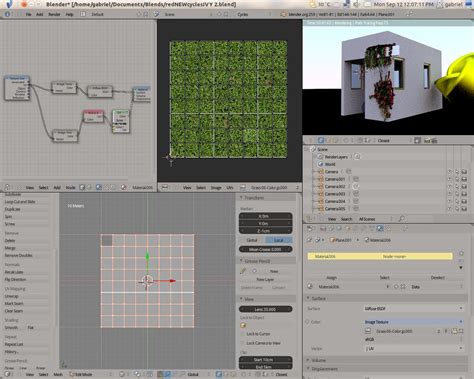
Task: Click Unwrap button under UV Mapping
Action: click(26, 296)
